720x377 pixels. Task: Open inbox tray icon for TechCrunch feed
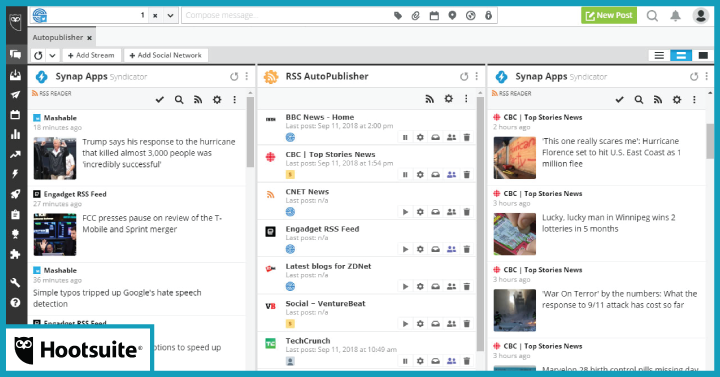tap(435, 361)
